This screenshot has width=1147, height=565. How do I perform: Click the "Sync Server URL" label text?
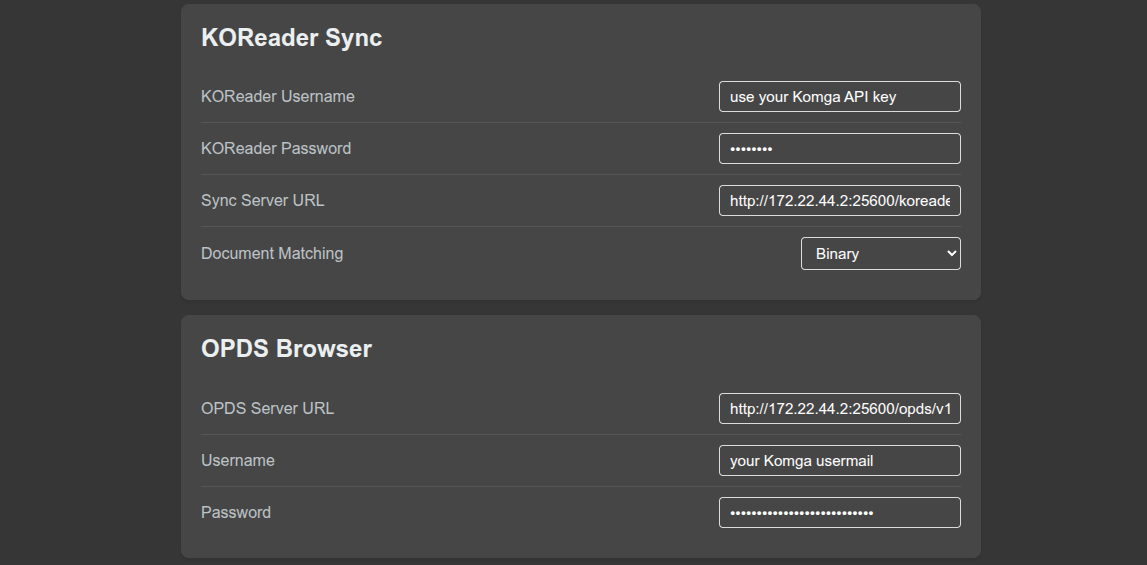click(x=262, y=201)
